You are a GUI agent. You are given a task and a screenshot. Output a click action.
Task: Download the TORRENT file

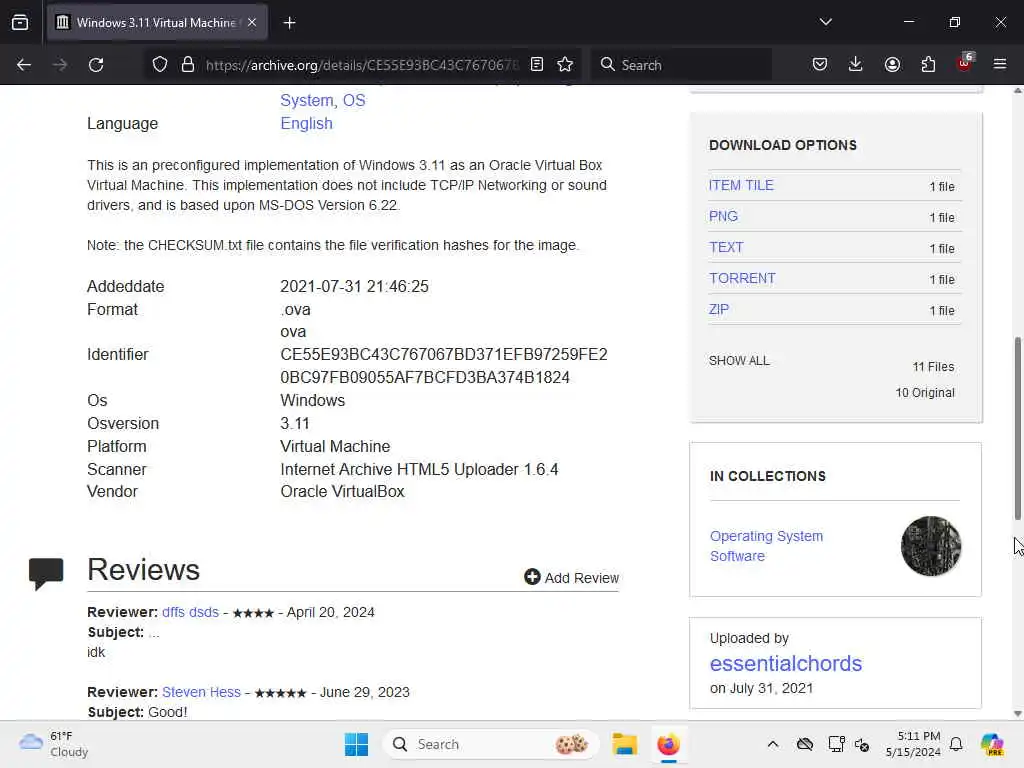click(x=743, y=278)
